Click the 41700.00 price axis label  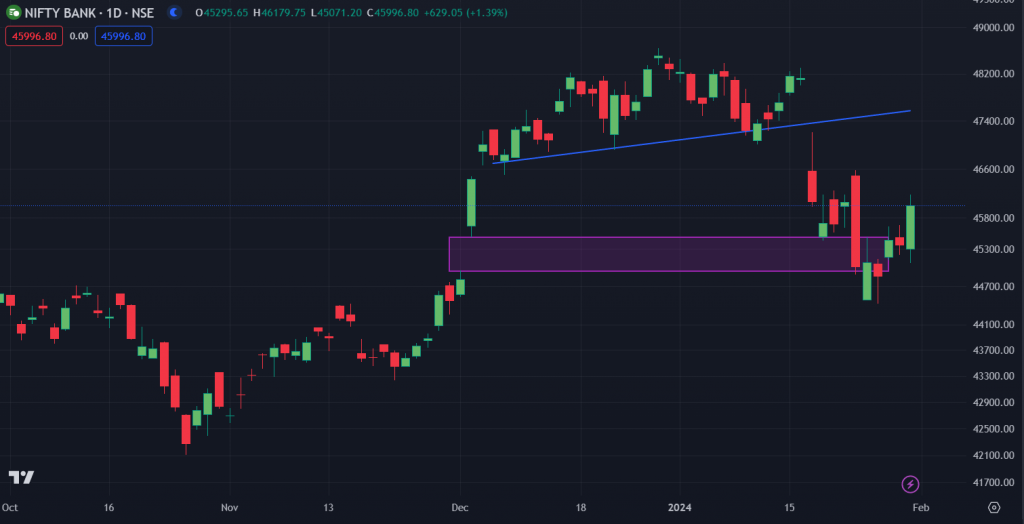pyautogui.click(x=993, y=482)
